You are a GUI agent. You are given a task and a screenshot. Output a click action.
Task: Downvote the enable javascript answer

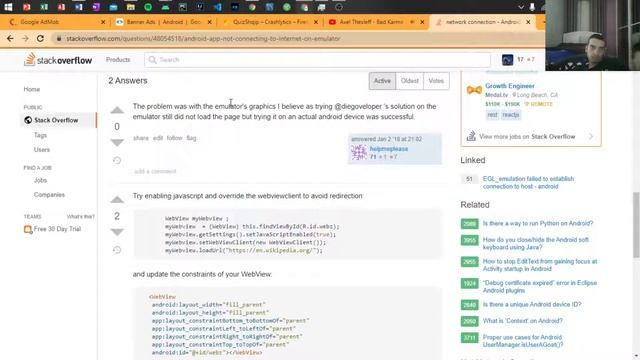(x=117, y=232)
